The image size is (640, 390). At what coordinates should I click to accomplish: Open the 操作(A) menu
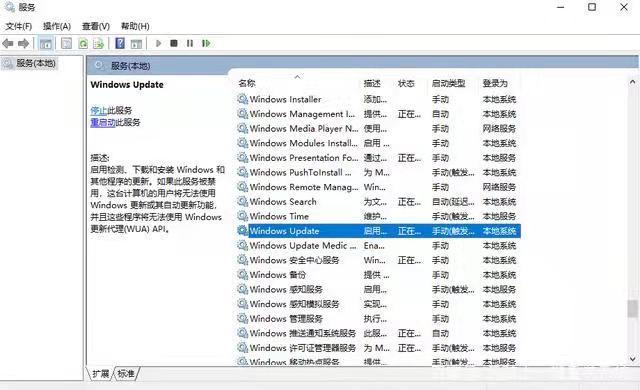pyautogui.click(x=57, y=26)
